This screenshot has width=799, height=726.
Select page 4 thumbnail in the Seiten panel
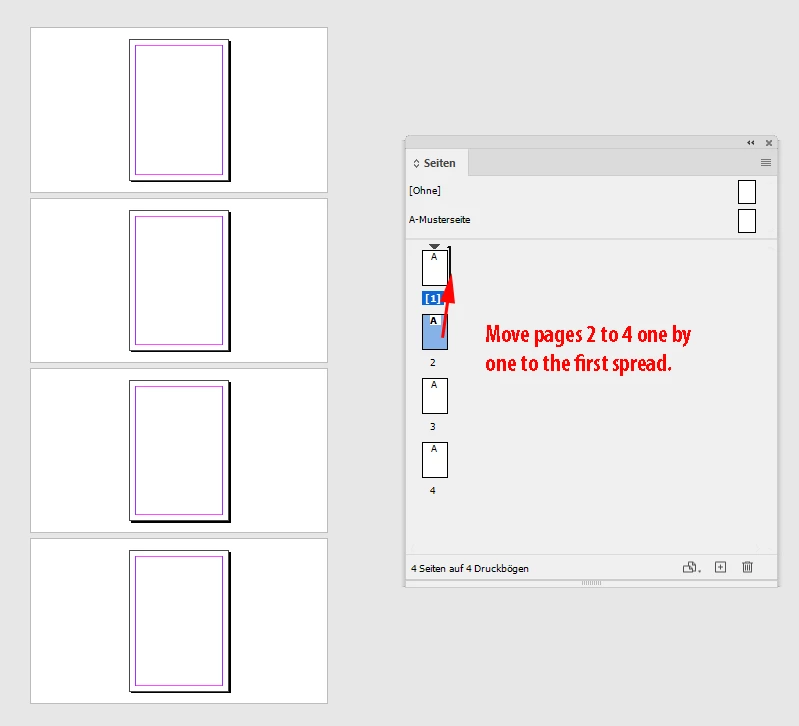pyautogui.click(x=435, y=460)
